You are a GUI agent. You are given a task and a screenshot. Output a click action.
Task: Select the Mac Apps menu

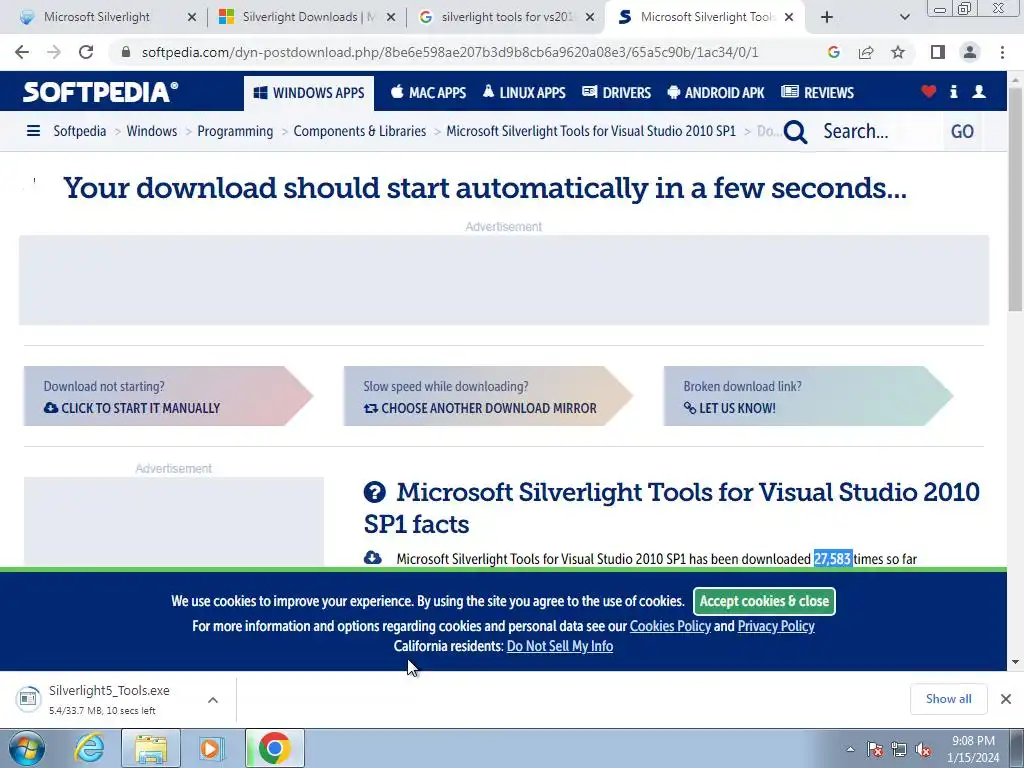point(428,93)
